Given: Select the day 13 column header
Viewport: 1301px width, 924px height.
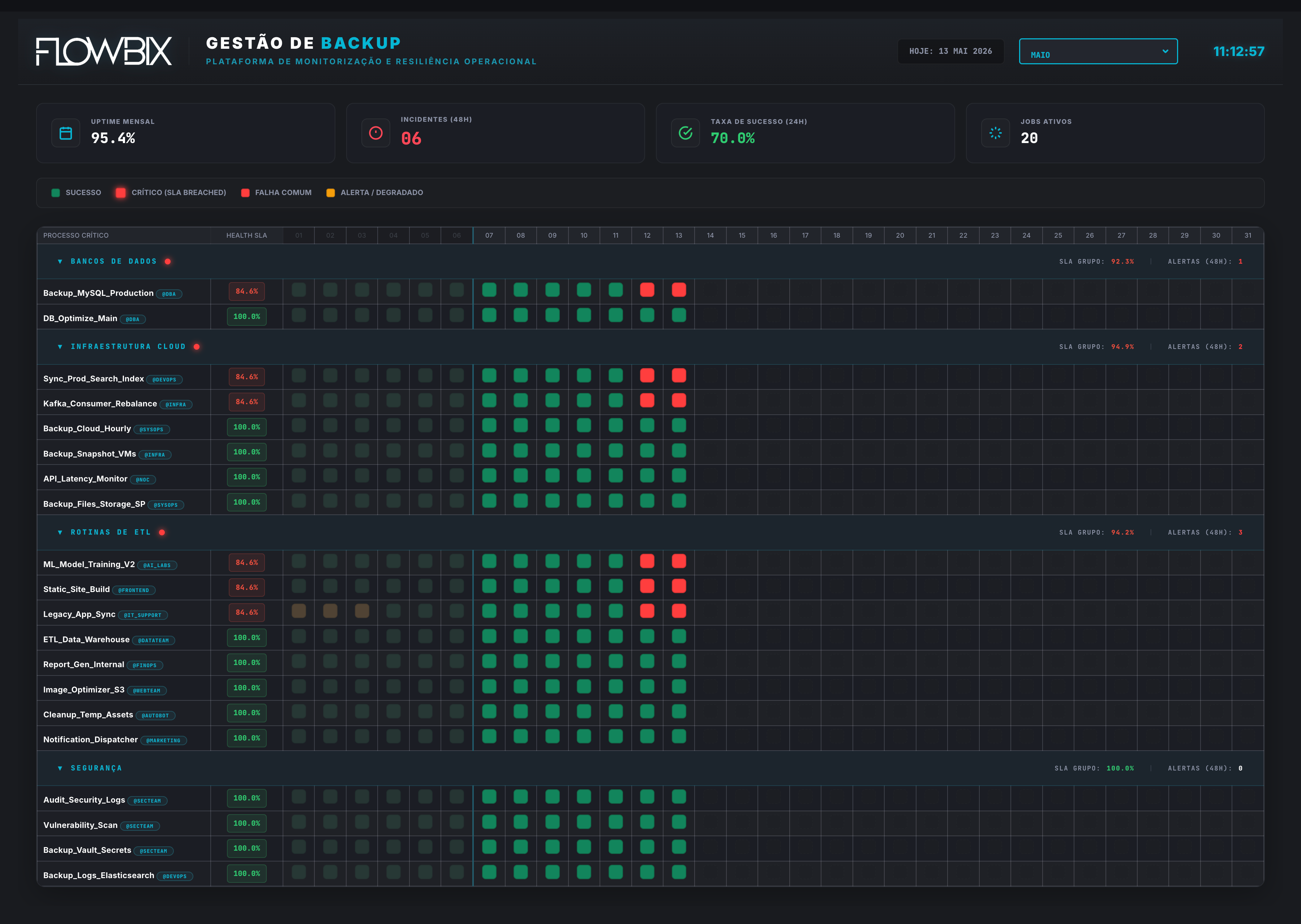Looking at the screenshot, I should [x=678, y=236].
